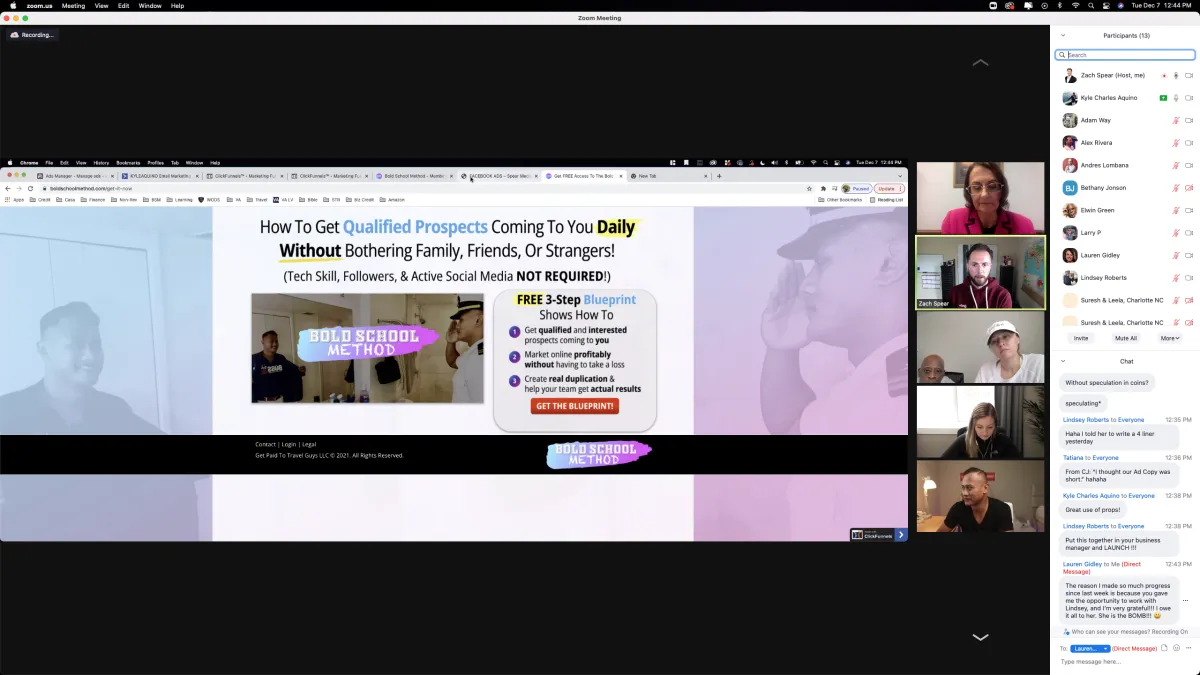Click the Invite button
The width and height of the screenshot is (1200, 675).
point(1081,338)
